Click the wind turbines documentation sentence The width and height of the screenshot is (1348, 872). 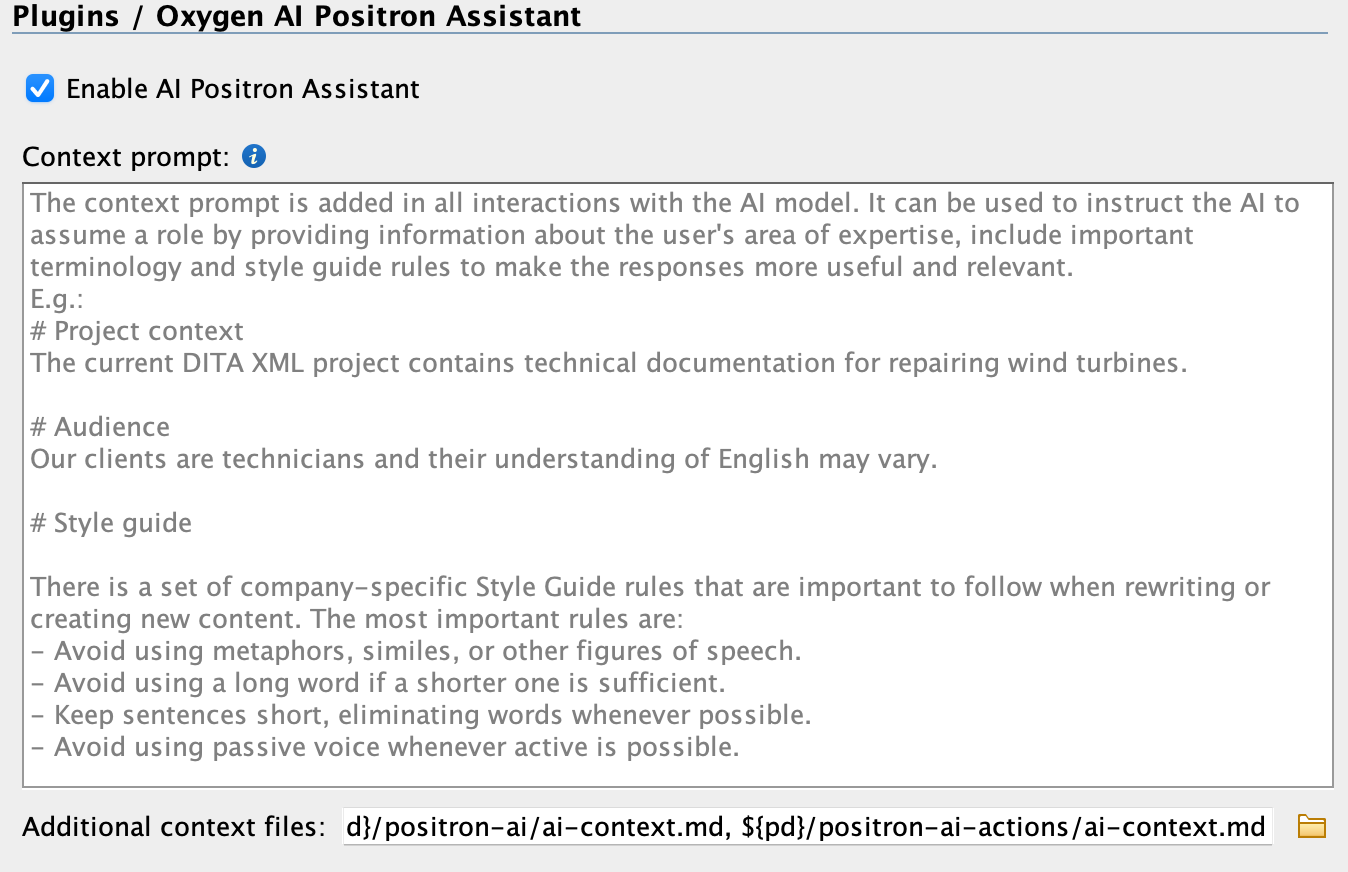click(x=608, y=363)
